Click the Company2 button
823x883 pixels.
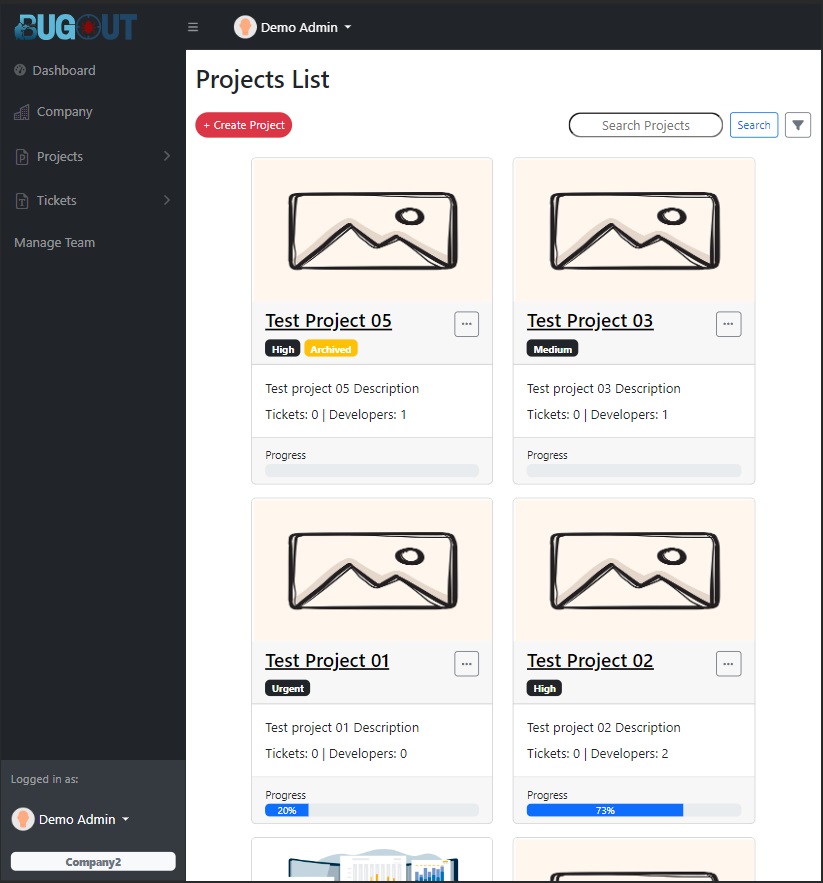click(93, 862)
